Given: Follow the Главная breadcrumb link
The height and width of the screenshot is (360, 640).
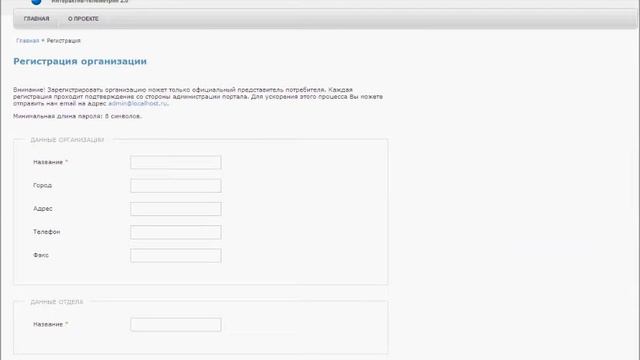Looking at the screenshot, I should 28,41.
